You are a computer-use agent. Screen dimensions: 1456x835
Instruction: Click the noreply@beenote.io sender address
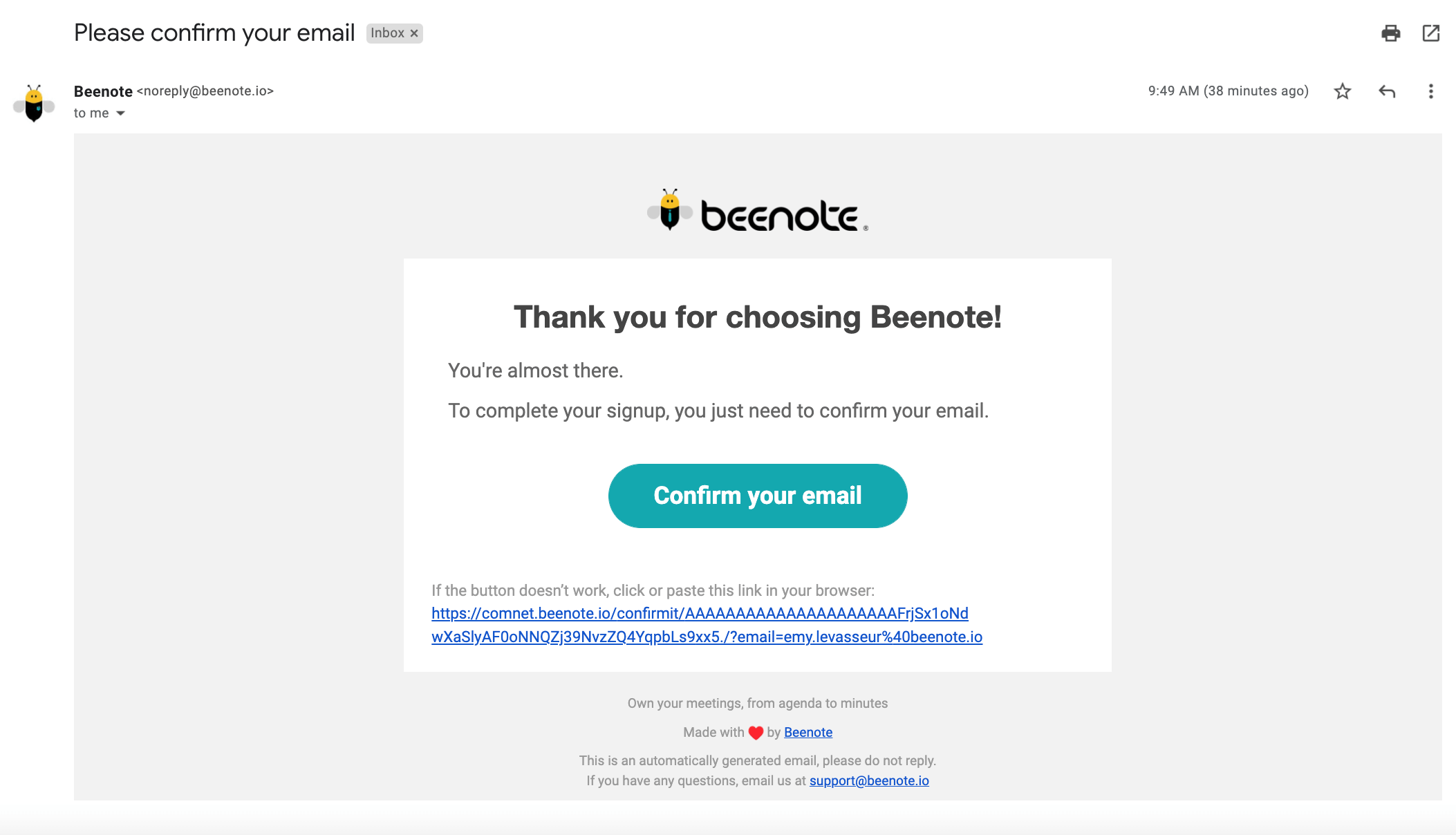(x=205, y=91)
